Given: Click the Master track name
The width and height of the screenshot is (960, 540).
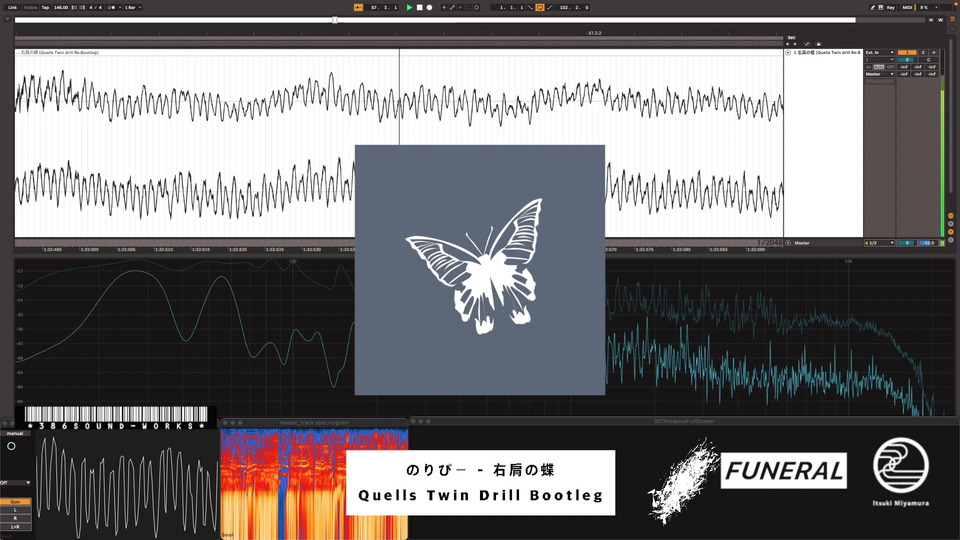Looking at the screenshot, I should pyautogui.click(x=802, y=243).
